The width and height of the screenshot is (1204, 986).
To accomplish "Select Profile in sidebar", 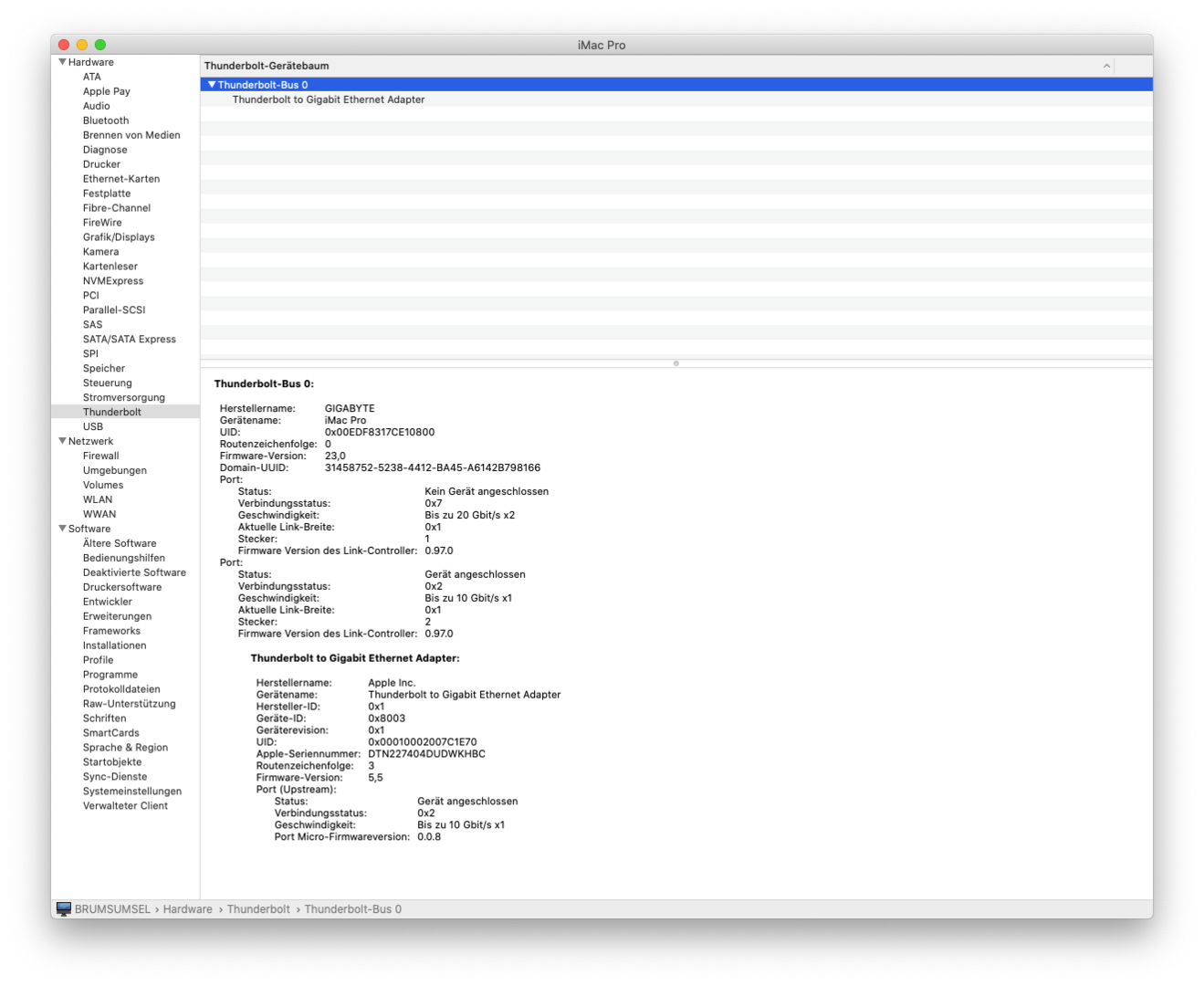I will (99, 660).
